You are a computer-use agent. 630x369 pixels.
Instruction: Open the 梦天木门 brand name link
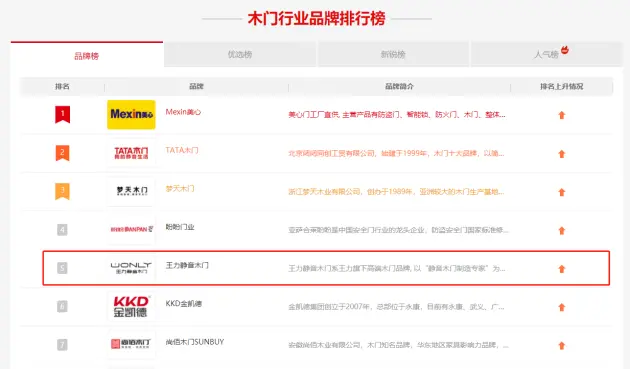point(180,189)
